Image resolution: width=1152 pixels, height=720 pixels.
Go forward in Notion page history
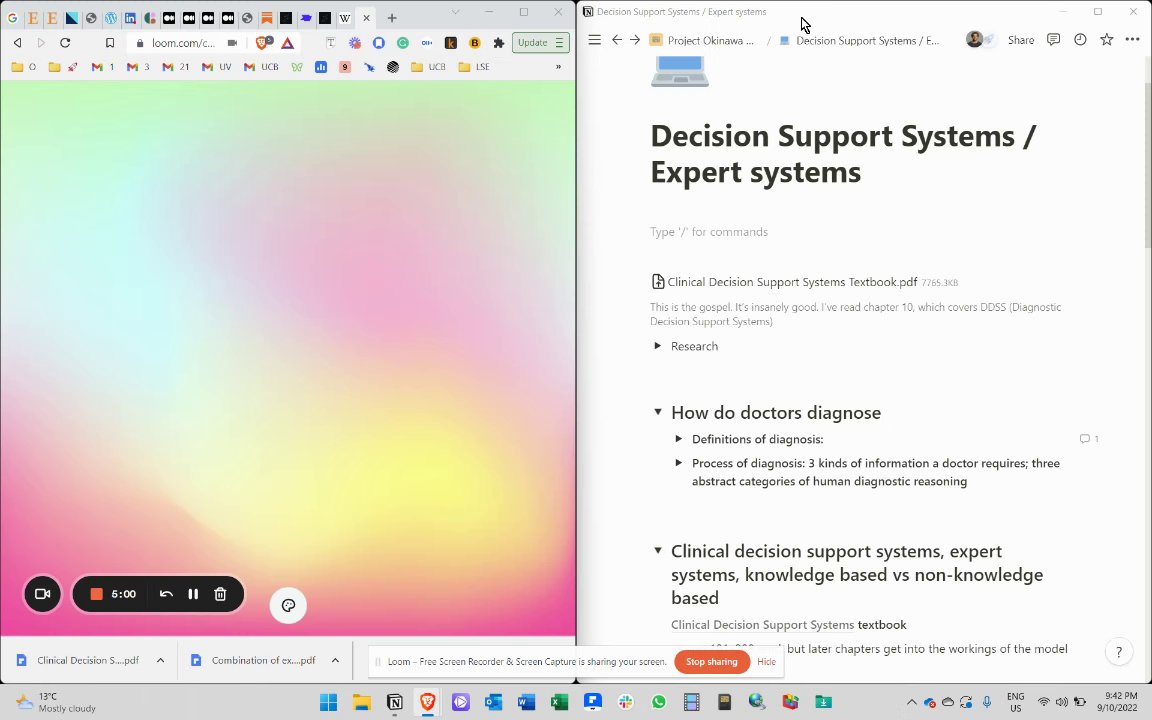(x=635, y=40)
